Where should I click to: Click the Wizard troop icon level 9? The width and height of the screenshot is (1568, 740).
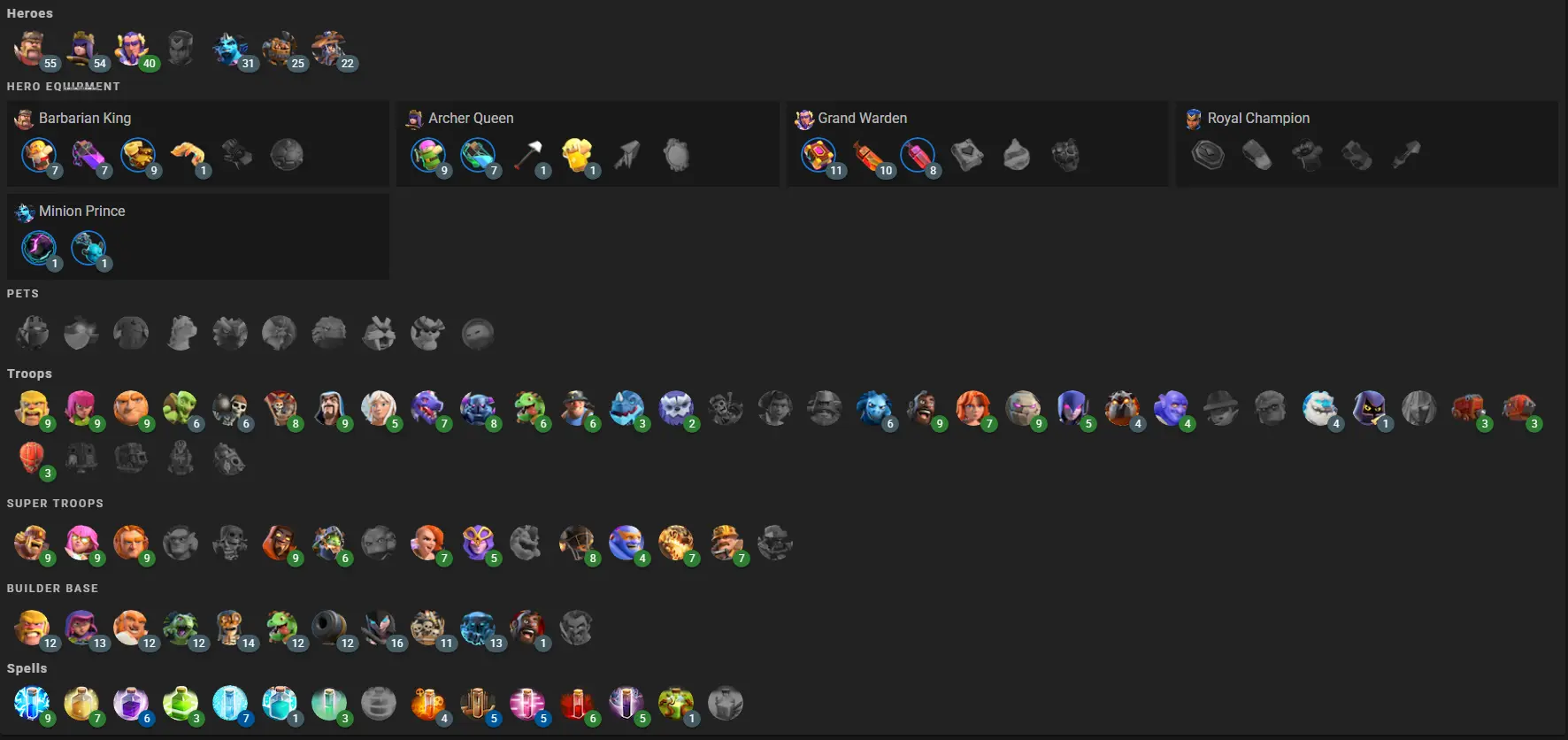(329, 408)
